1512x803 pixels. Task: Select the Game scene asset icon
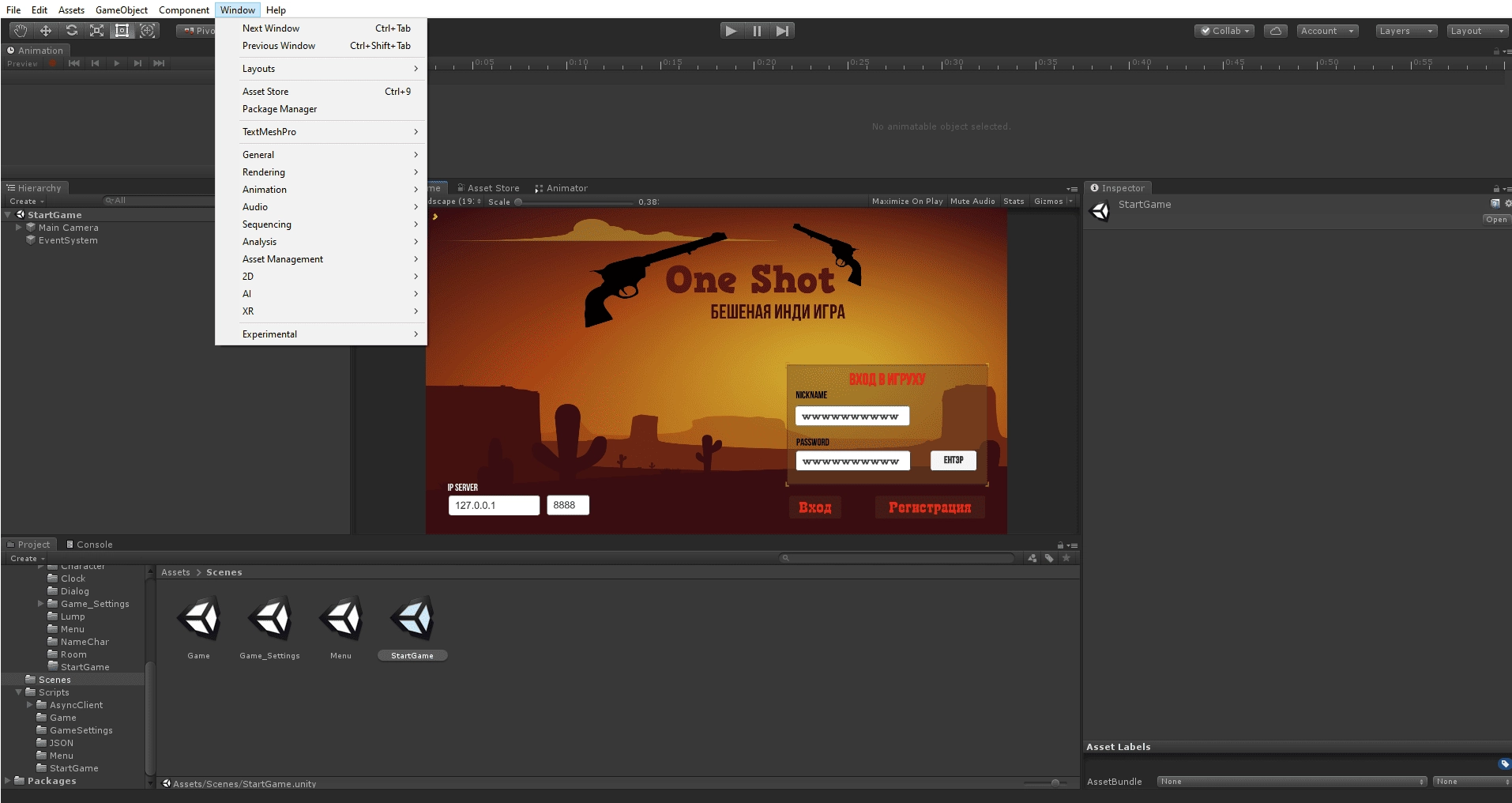point(198,618)
